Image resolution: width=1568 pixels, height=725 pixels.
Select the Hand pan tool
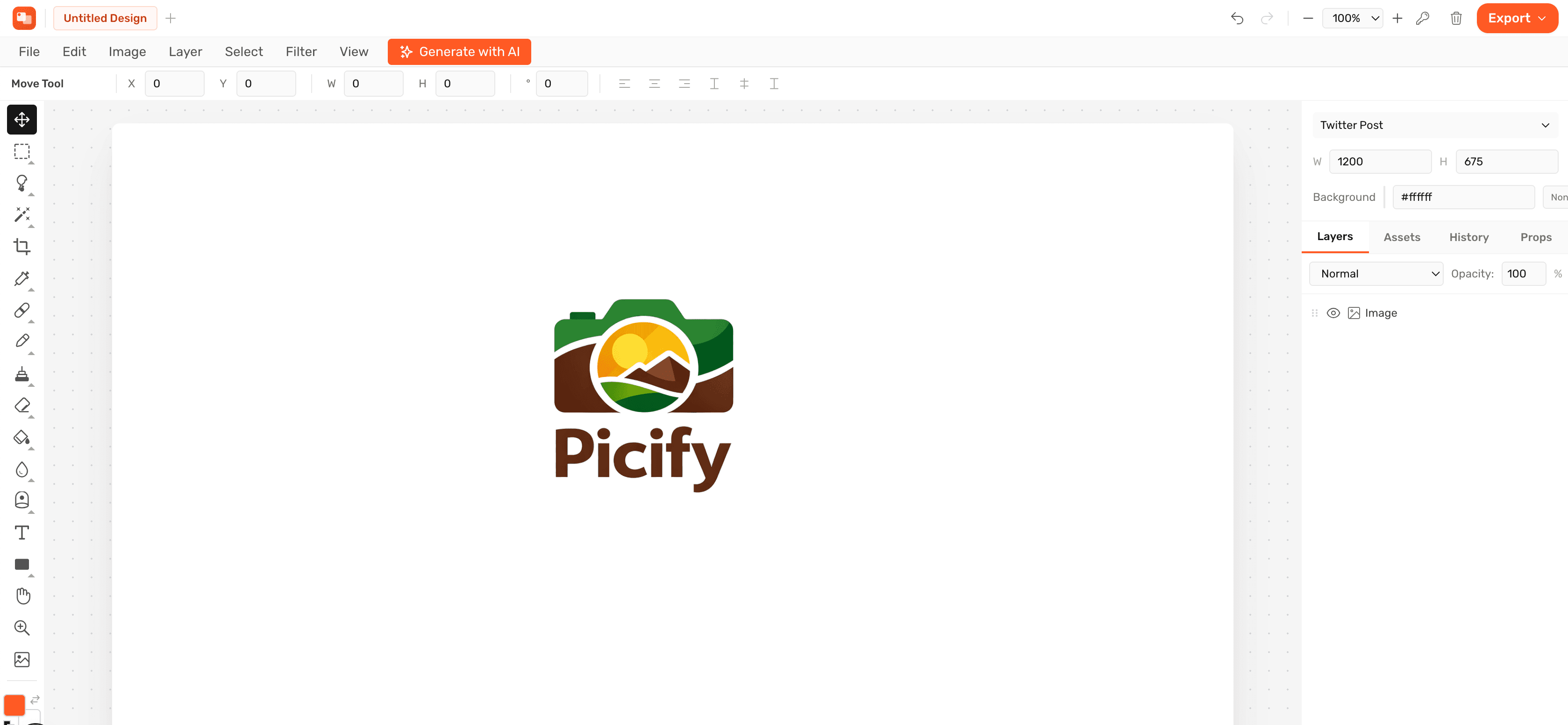pos(22,596)
